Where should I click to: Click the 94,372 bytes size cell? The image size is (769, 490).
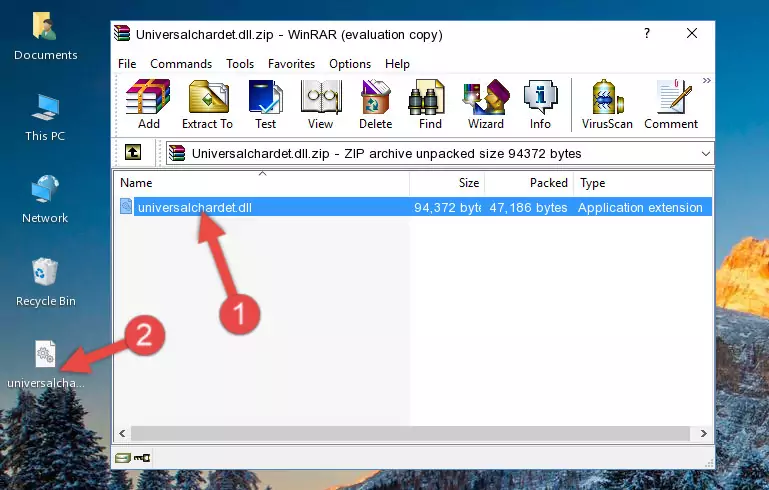447,207
